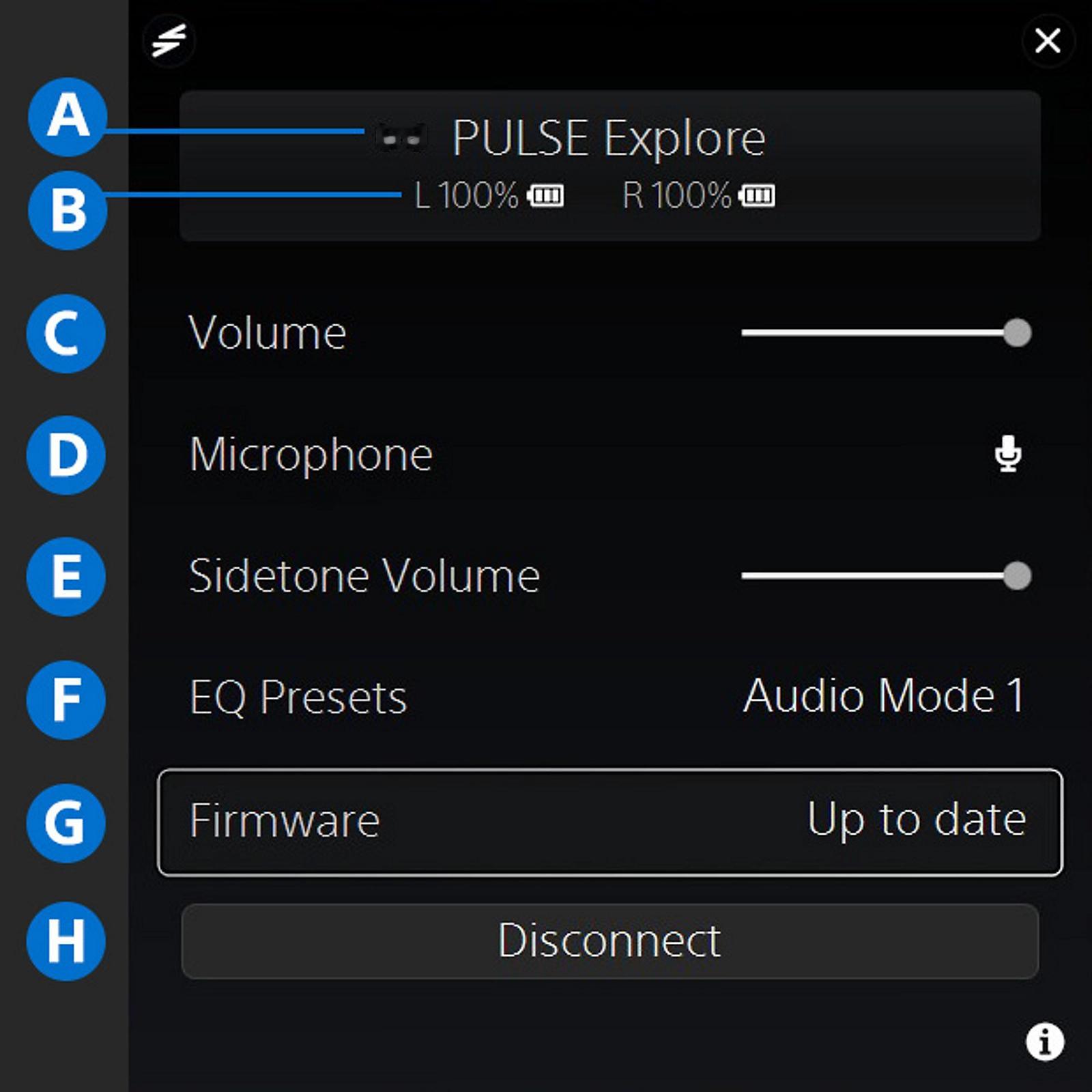The width and height of the screenshot is (1092, 1092).
Task: Click the Up to date firmware status
Action: [x=917, y=819]
